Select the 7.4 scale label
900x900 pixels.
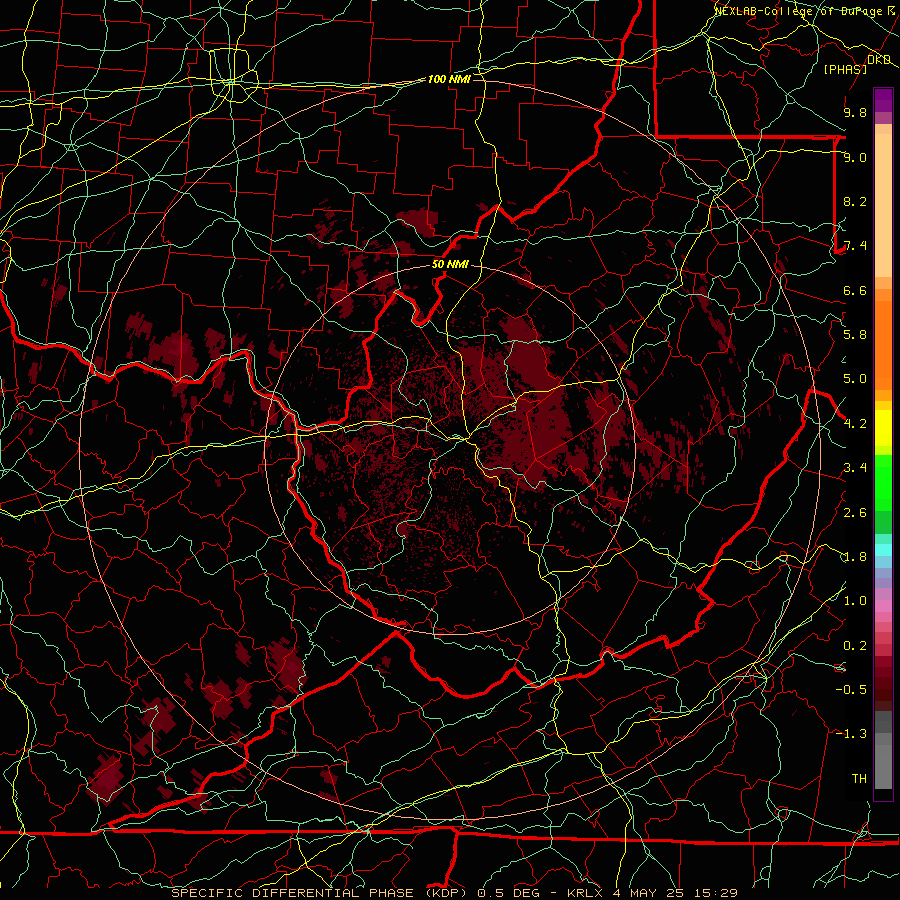click(x=855, y=246)
